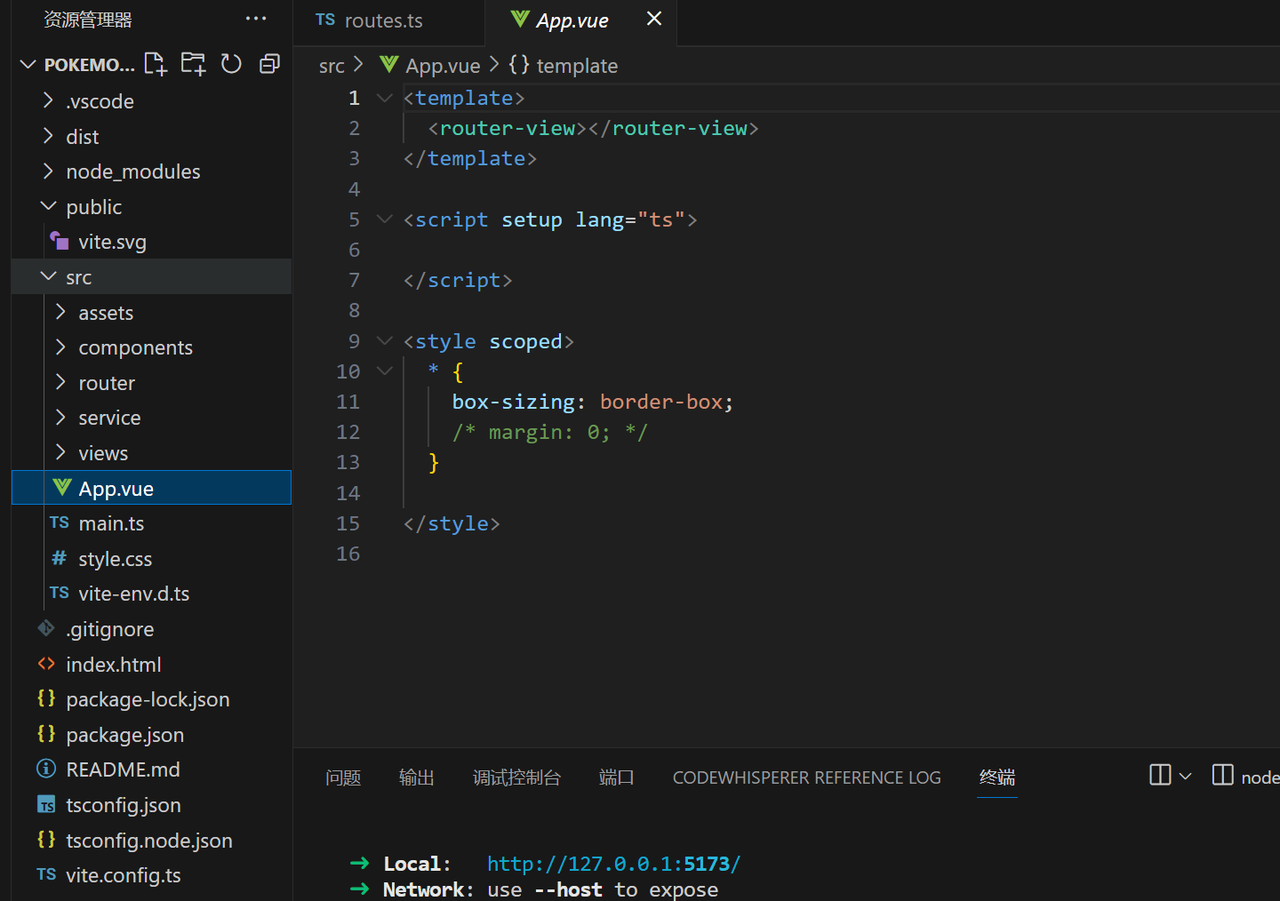Screen dimensions: 1280x901
Task: Open the explorer more actions ellipsis
Action: 256,19
